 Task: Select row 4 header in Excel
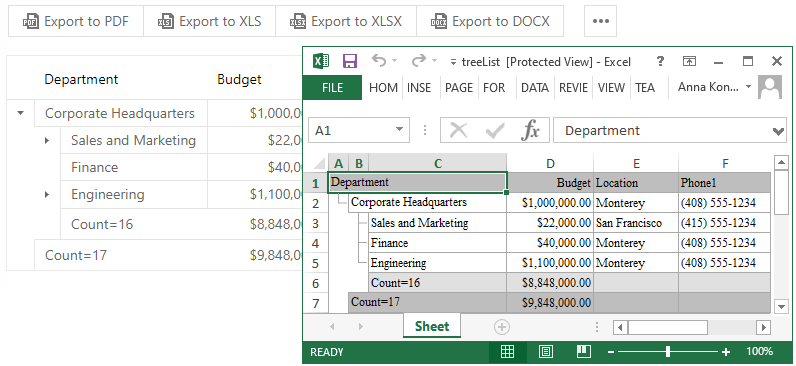(316, 243)
